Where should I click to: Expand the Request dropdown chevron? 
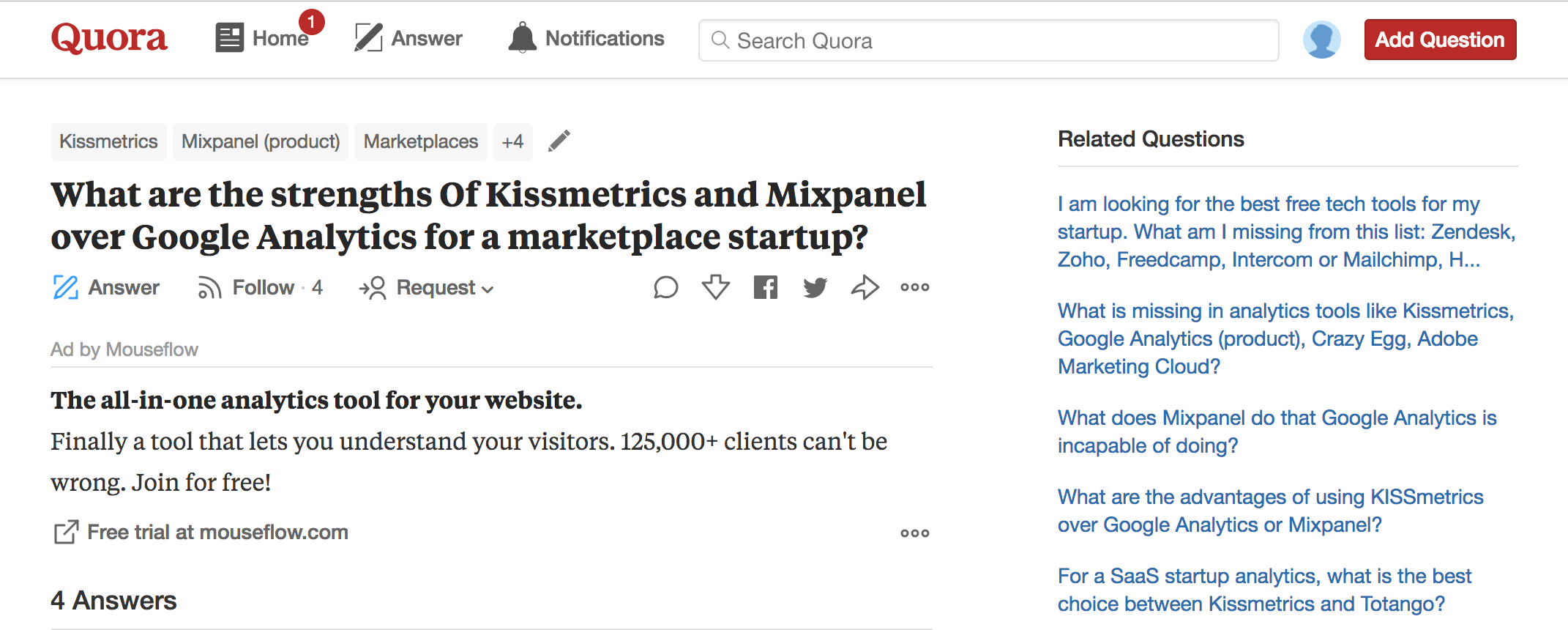coord(488,289)
